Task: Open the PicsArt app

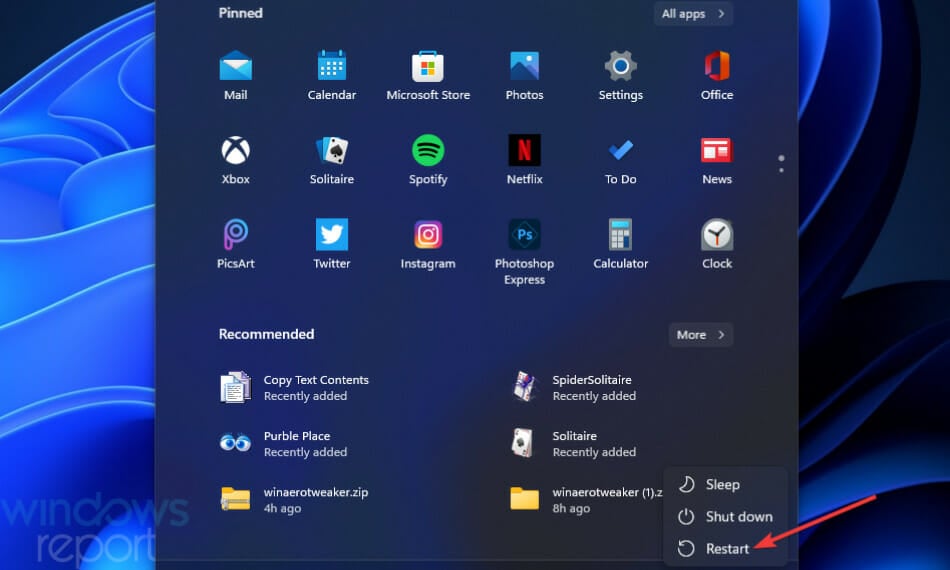Action: pyautogui.click(x=235, y=244)
